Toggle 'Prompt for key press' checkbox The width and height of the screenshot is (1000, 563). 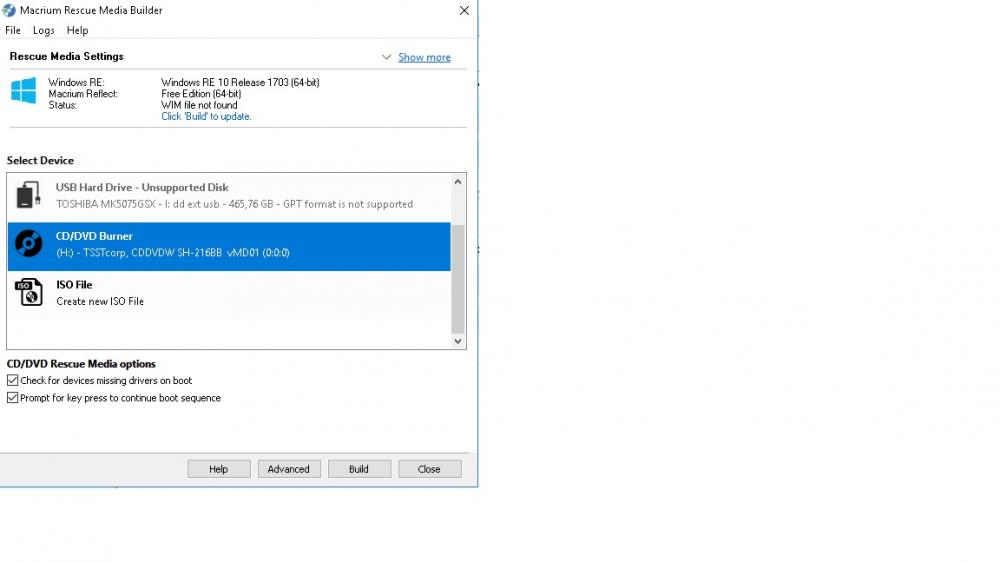point(13,398)
